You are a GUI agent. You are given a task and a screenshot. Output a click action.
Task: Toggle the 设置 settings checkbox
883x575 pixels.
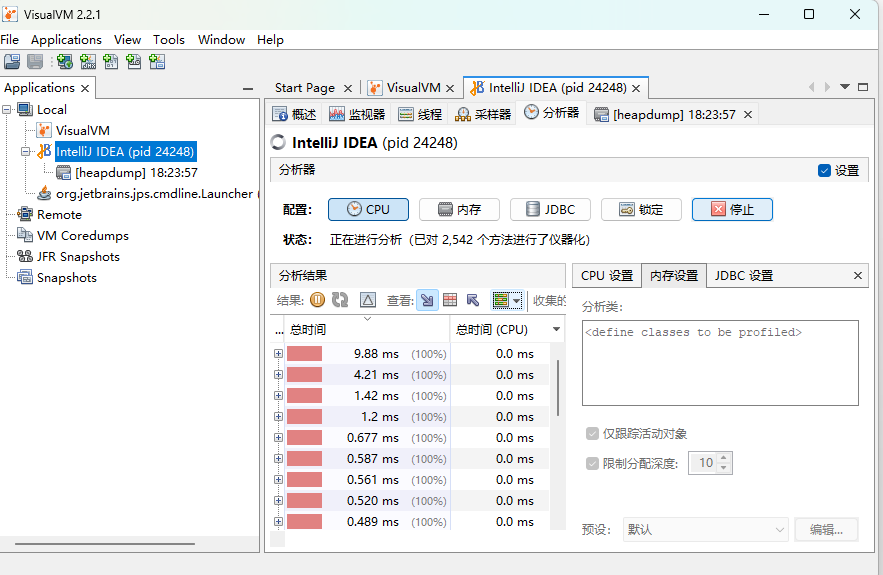point(824,171)
